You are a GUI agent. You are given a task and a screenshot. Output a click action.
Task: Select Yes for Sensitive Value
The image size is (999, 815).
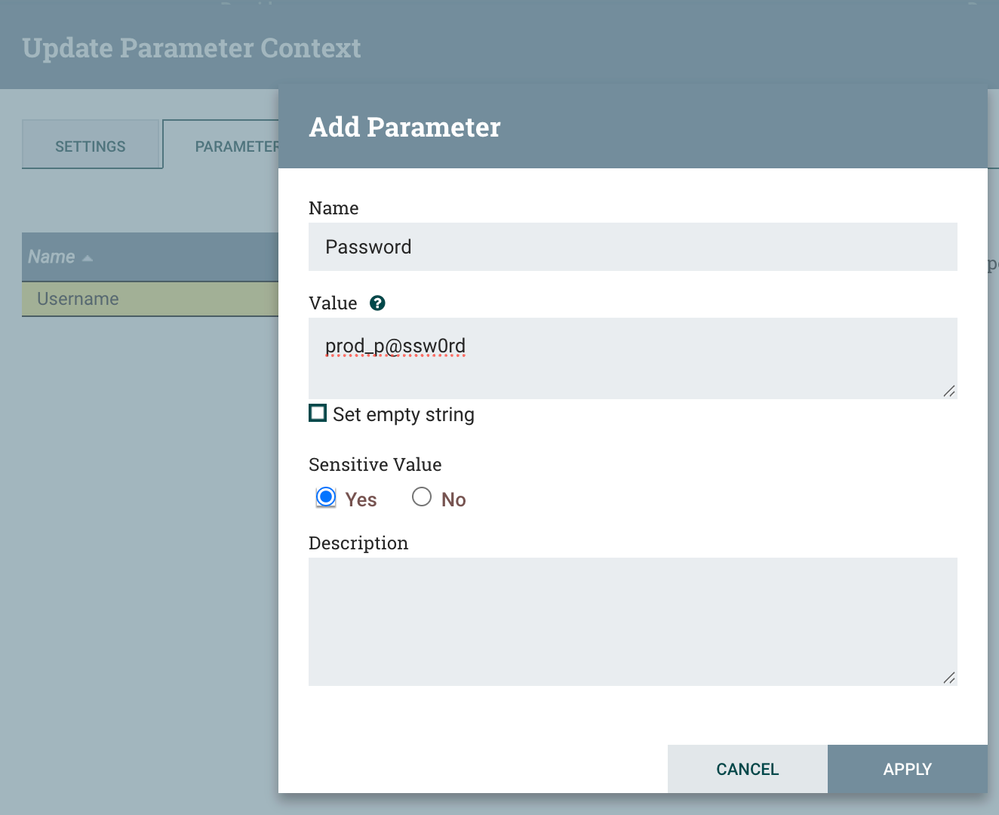click(326, 497)
